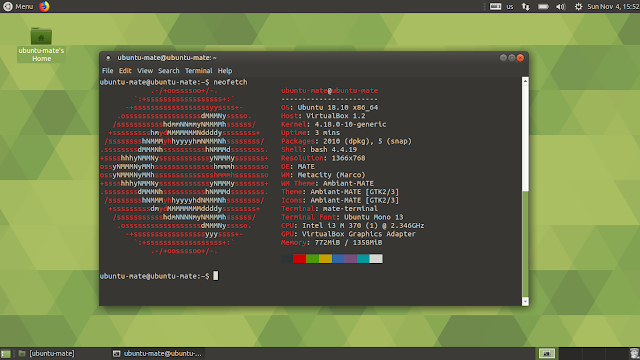640x360 pixels.
Task: Select the ubuntu-mate@ubuntu terminal taskbar button
Action: pos(158,353)
